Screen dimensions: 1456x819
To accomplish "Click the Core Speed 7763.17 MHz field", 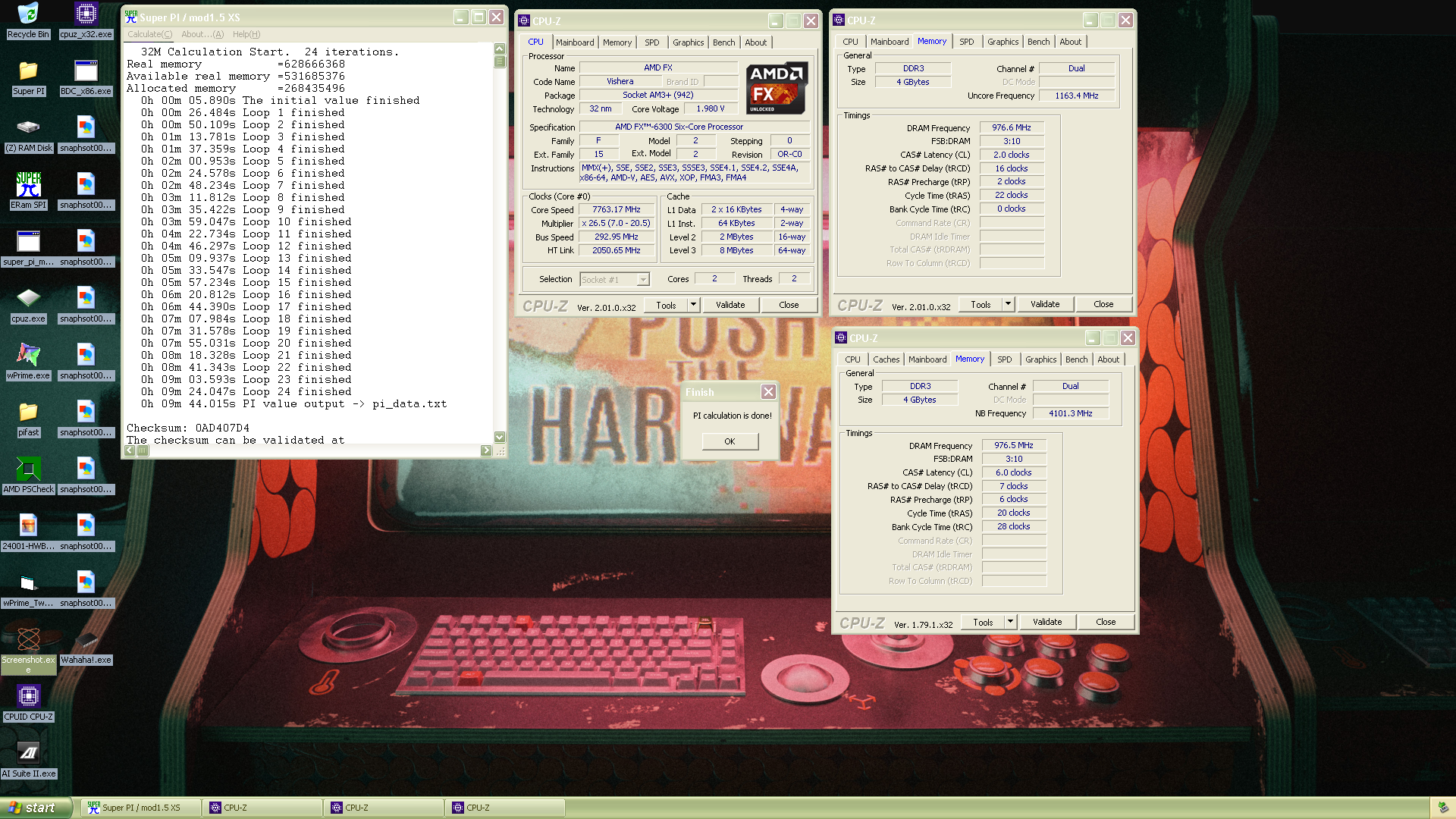I will [616, 210].
